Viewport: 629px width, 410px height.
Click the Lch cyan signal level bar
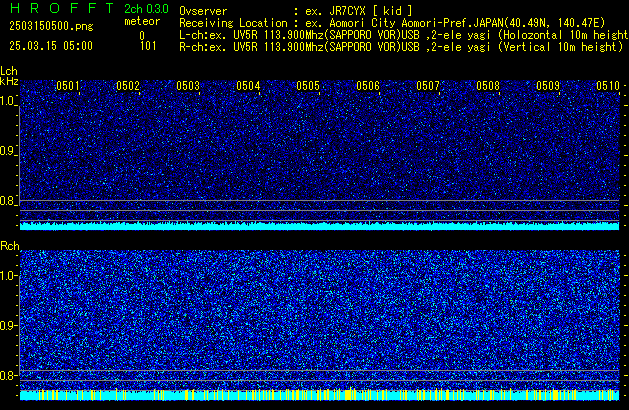[320, 226]
